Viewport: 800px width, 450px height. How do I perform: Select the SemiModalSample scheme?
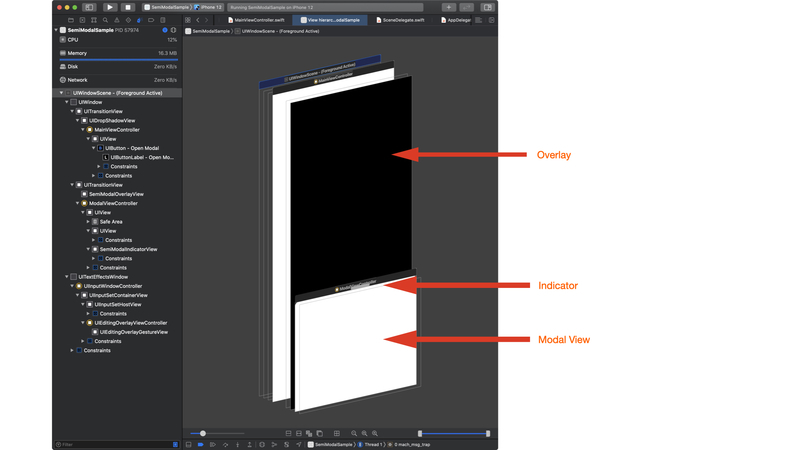(x=167, y=7)
